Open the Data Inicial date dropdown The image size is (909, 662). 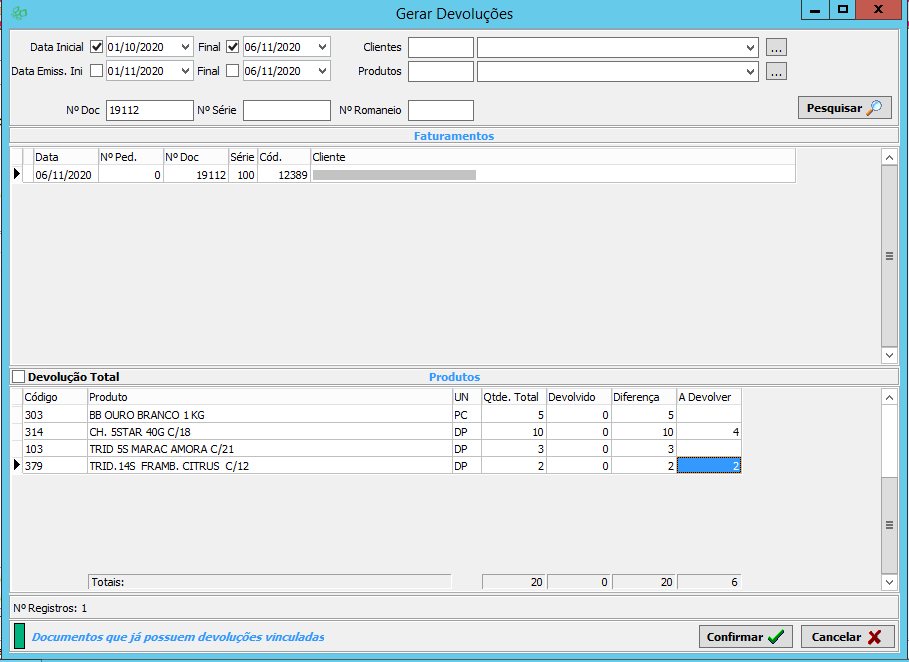(x=184, y=47)
